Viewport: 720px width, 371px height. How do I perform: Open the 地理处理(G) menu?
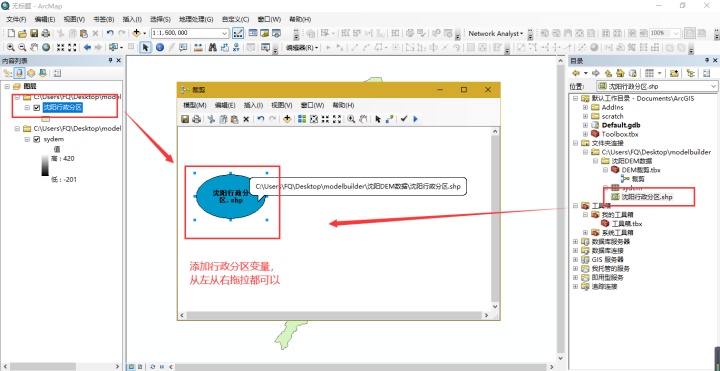(x=196, y=19)
